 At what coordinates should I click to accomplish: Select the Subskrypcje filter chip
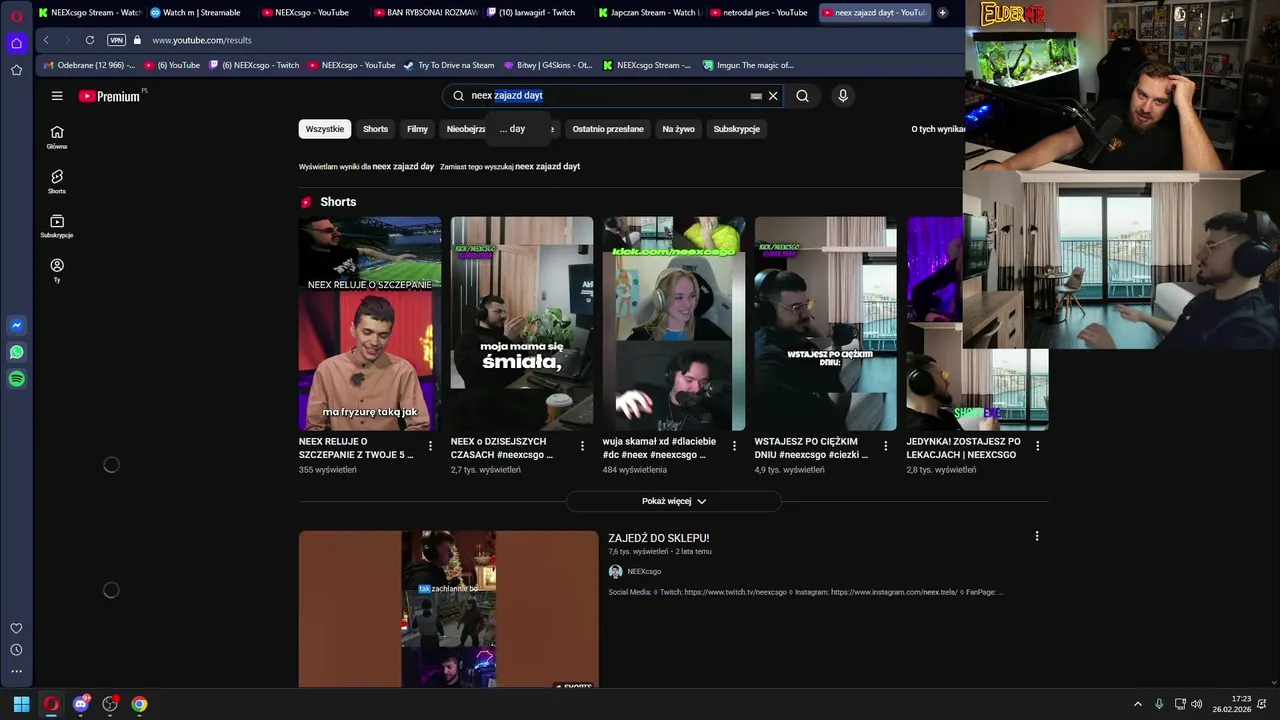pyautogui.click(x=737, y=129)
